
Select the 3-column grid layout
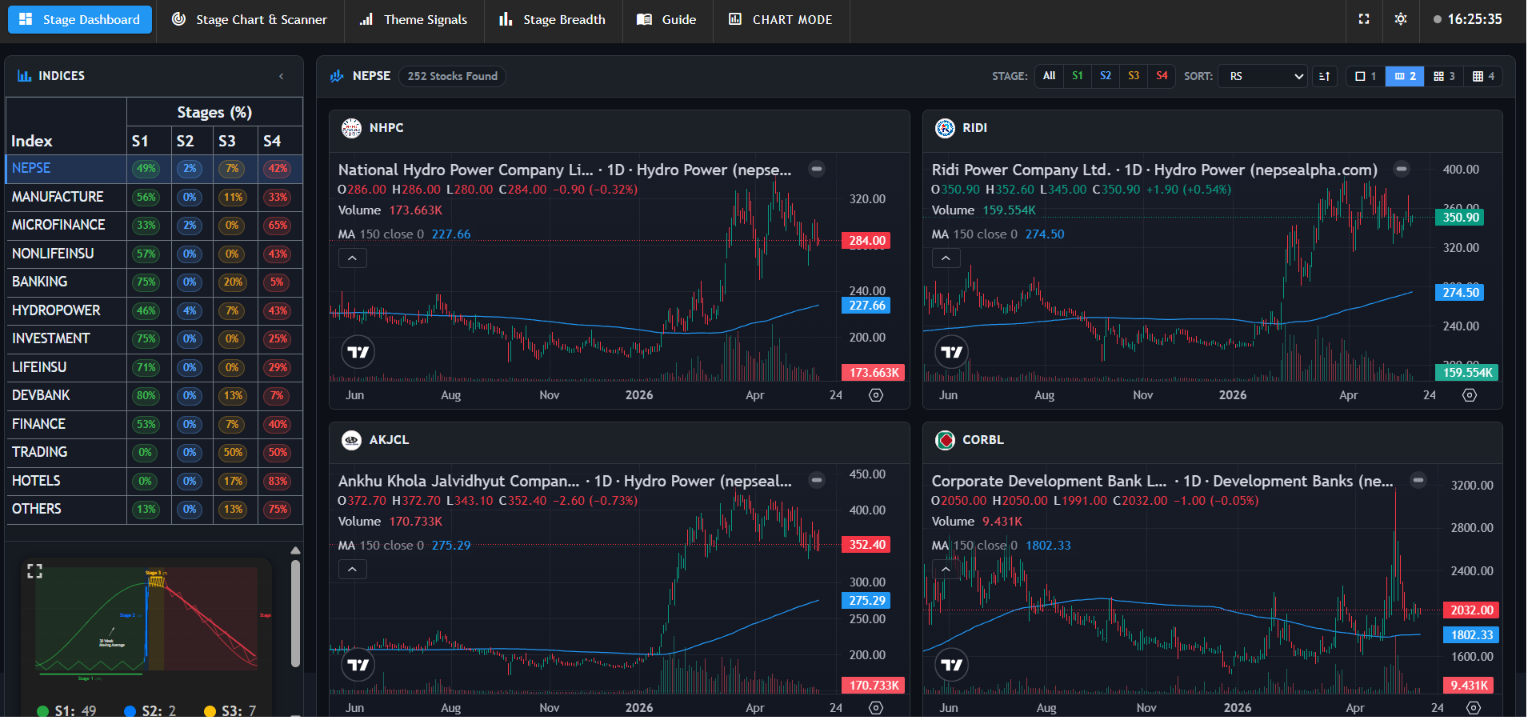point(1444,76)
